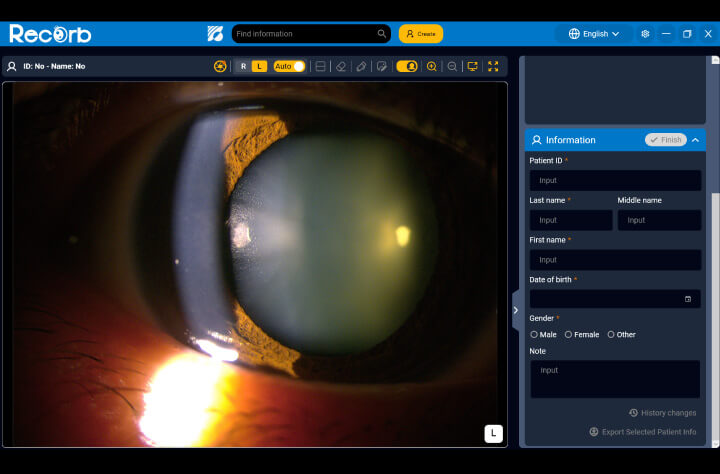This screenshot has height=474, width=720.
Task: Click Export Selected Patient Info
Action: click(643, 432)
